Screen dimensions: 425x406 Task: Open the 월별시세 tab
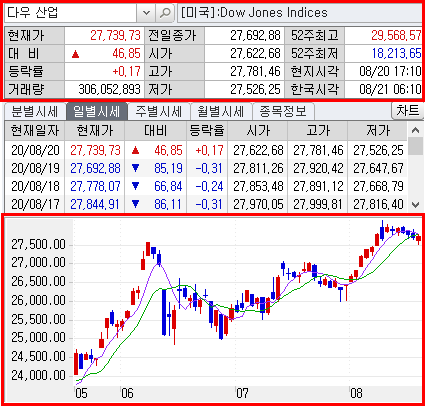tap(221, 112)
